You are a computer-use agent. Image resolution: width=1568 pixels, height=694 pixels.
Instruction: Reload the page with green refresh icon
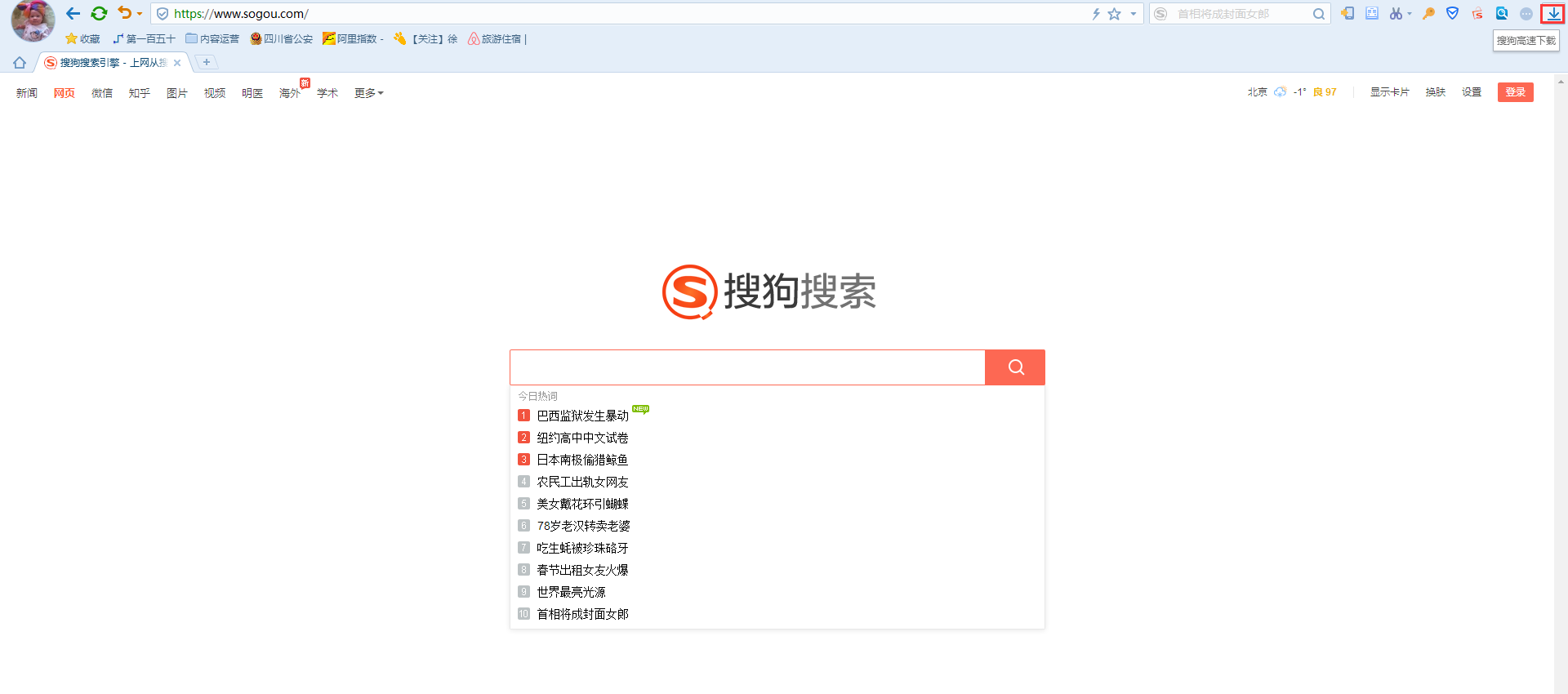point(99,14)
